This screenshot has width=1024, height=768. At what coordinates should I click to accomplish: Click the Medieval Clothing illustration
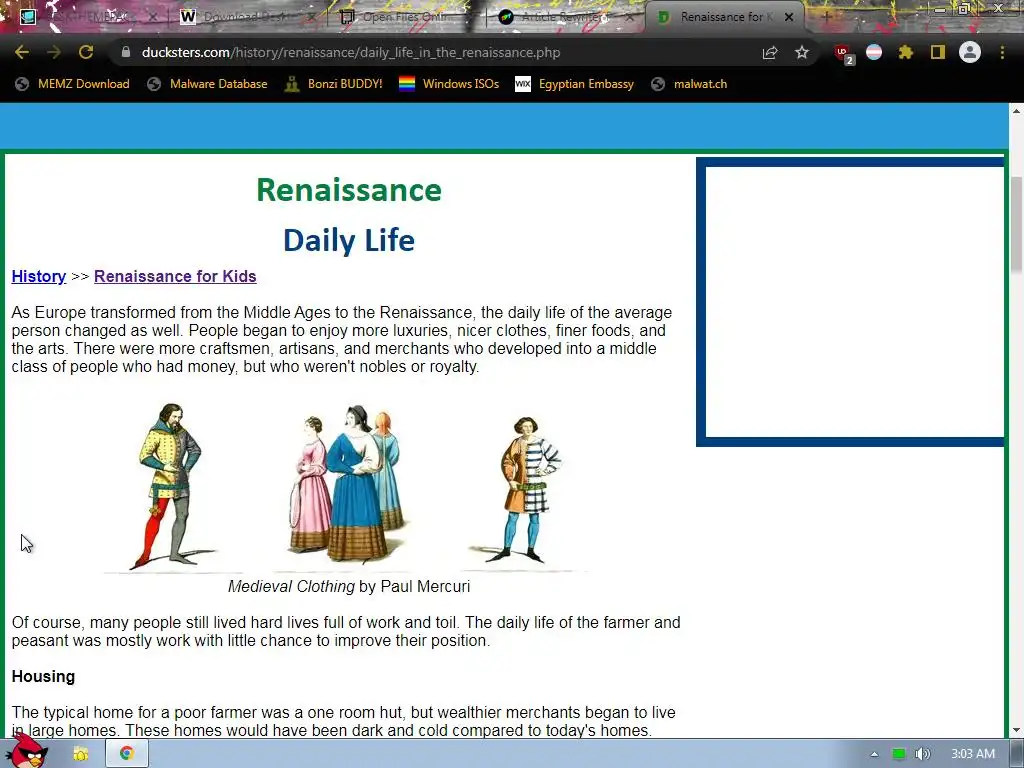coord(348,487)
